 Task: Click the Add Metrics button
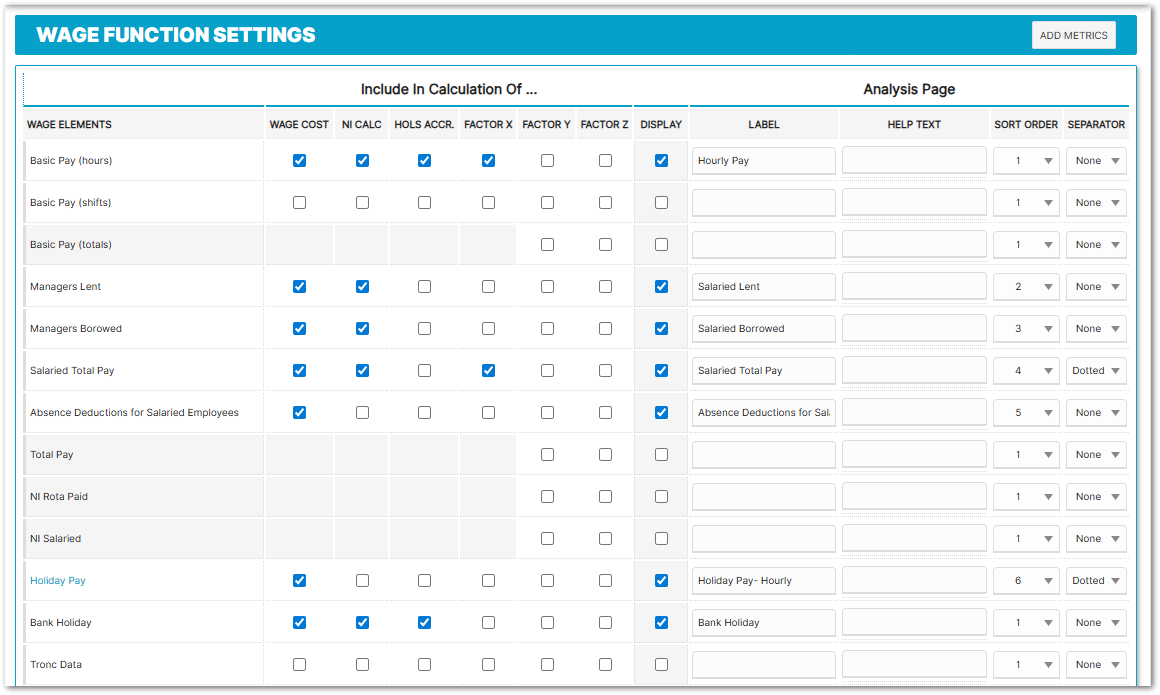coord(1073,35)
